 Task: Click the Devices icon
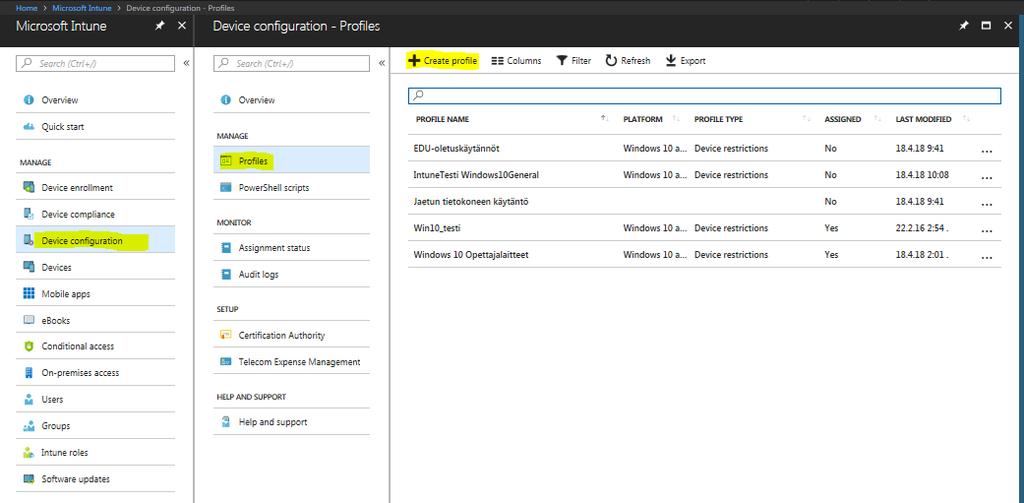click(x=29, y=267)
